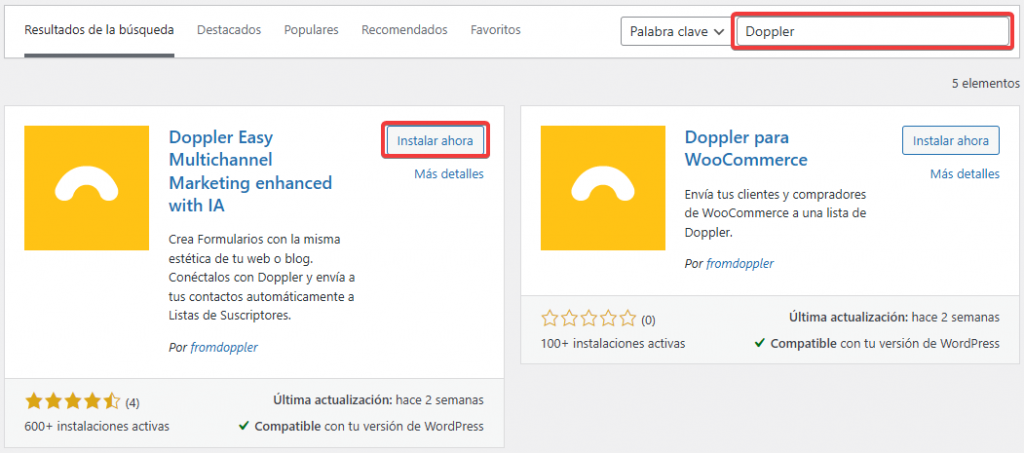Open the Populares tab

[x=312, y=30]
